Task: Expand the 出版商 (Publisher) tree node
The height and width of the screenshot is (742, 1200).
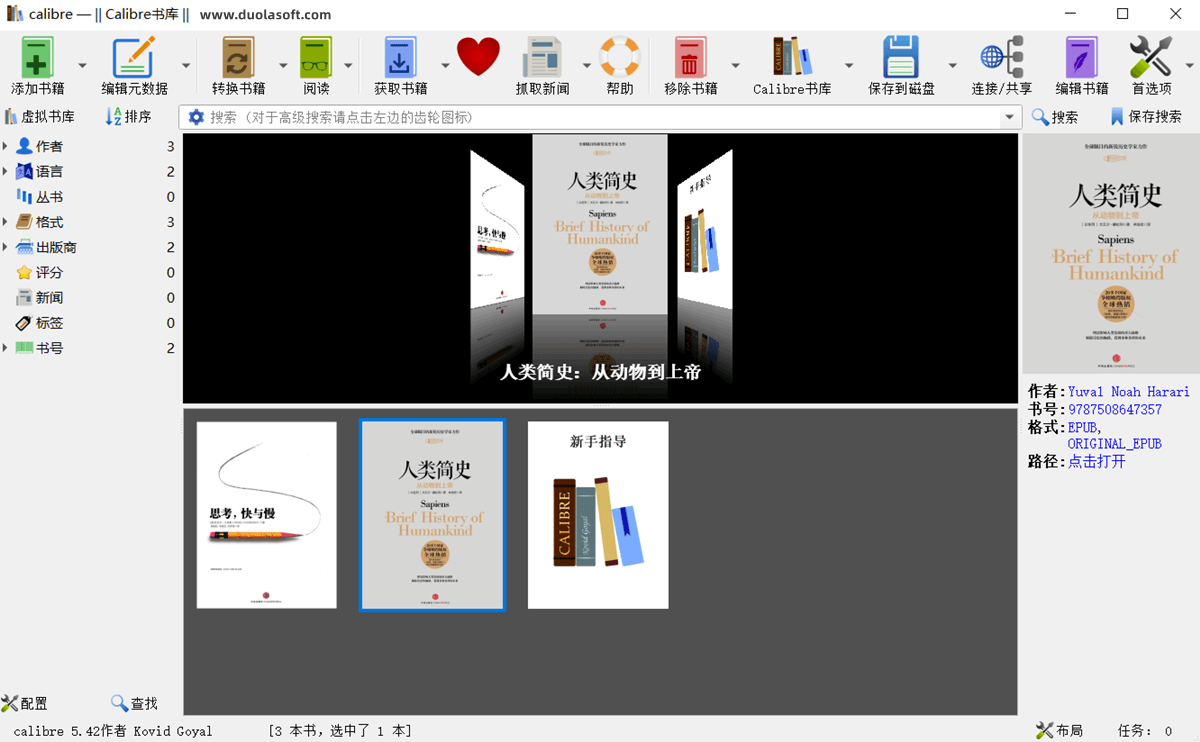Action: (x=6, y=247)
